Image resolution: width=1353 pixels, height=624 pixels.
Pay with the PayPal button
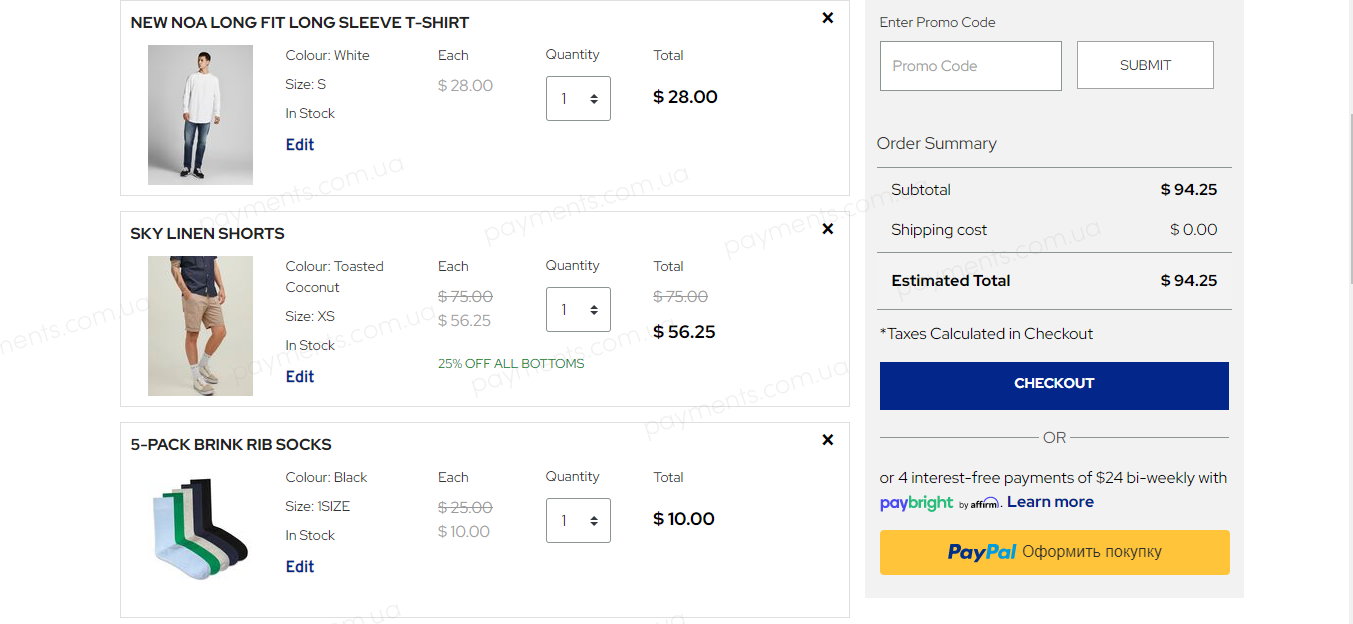coord(1055,552)
